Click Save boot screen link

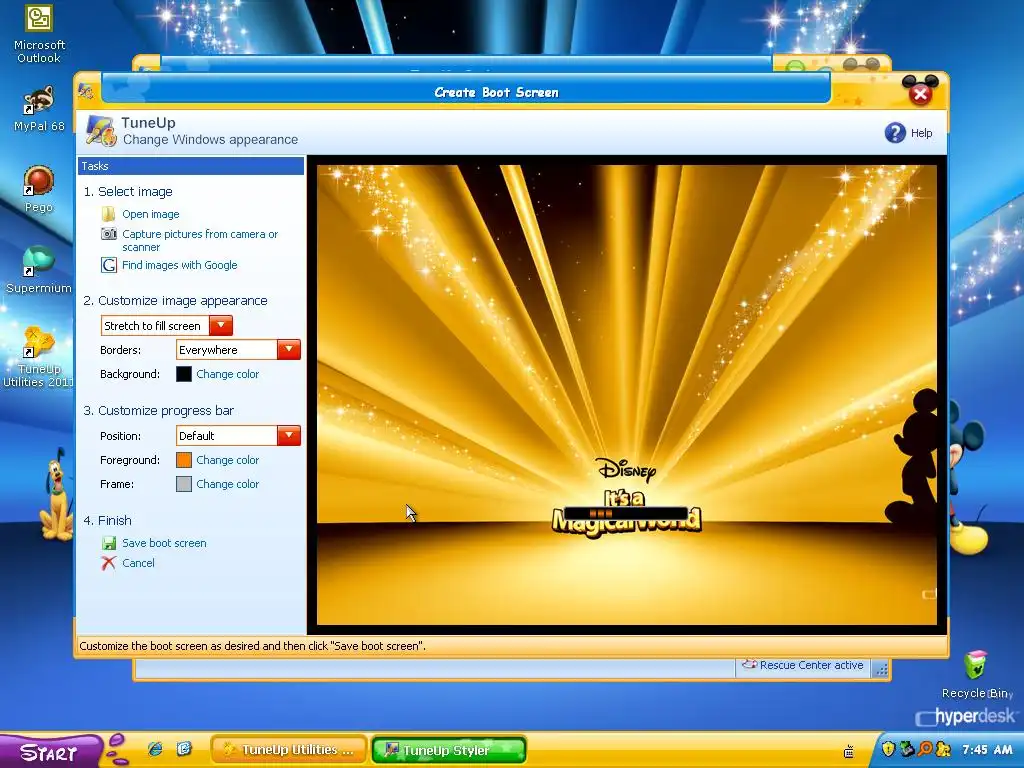[x=164, y=543]
